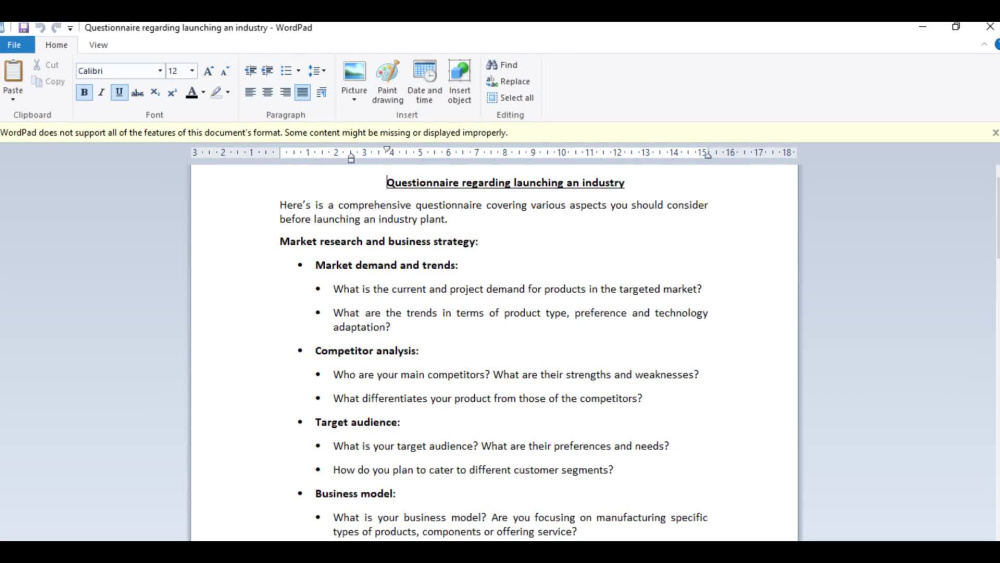Click 'Market demand and trends:' heading
Viewport: 1000px width, 563px height.
pyautogui.click(x=386, y=265)
